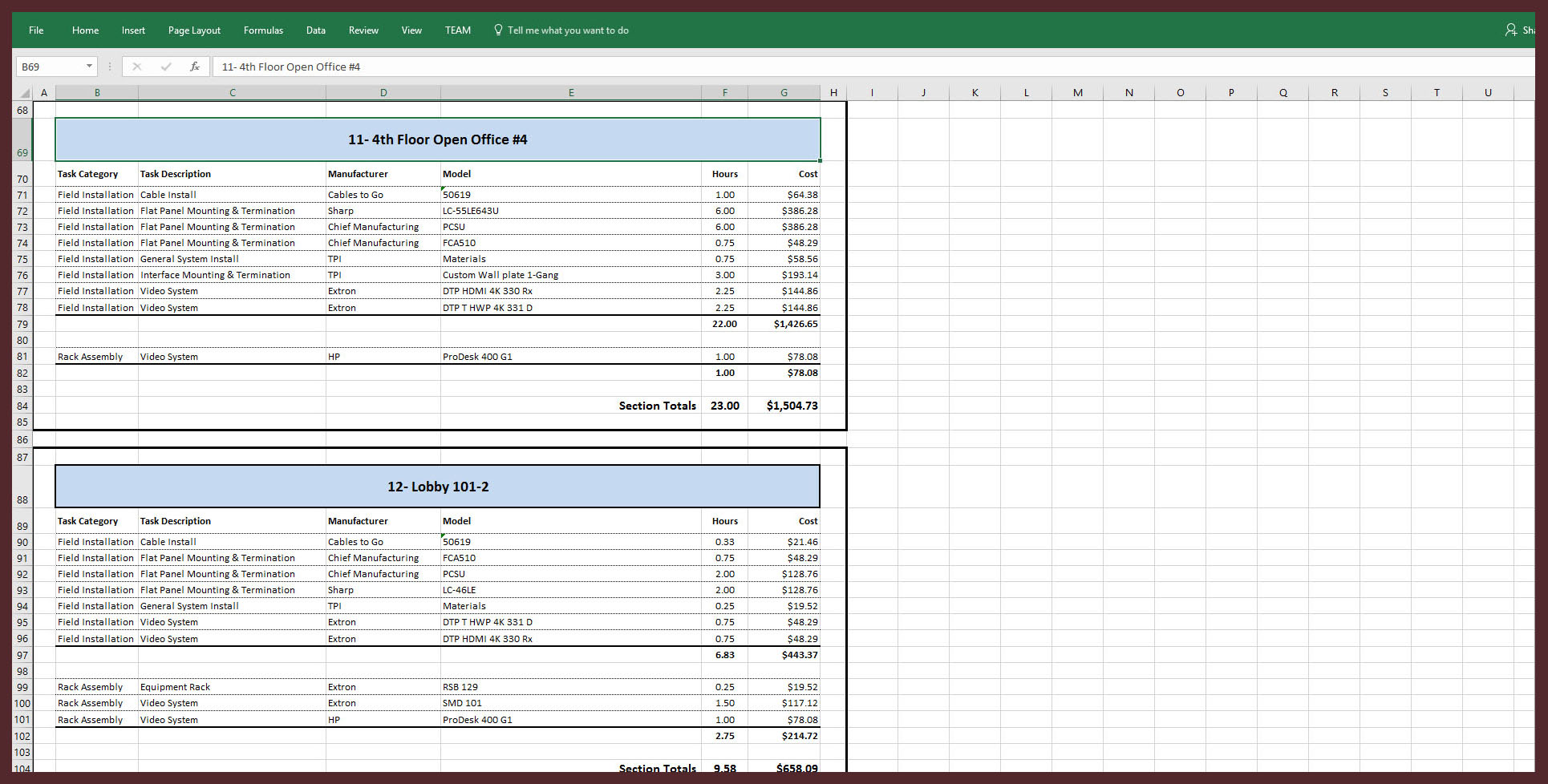The image size is (1548, 784).
Task: Click the 23.00 section hours cell
Action: (724, 406)
